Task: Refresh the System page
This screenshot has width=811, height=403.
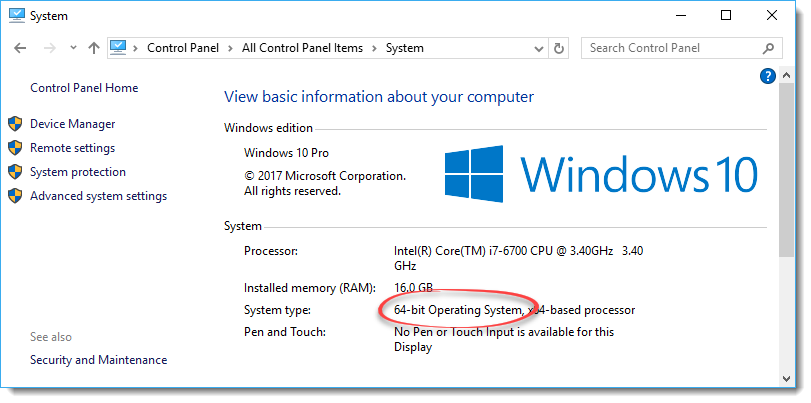Action: click(x=559, y=49)
